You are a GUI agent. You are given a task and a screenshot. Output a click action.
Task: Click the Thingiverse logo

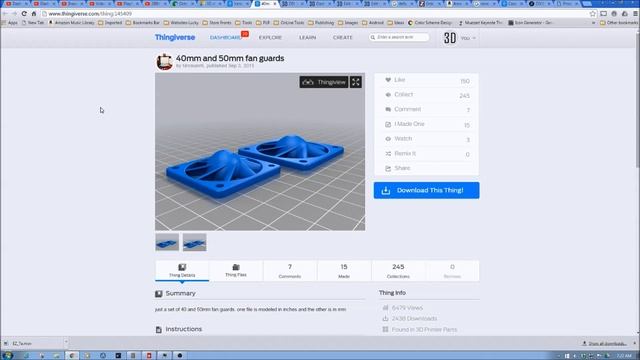[x=175, y=37]
